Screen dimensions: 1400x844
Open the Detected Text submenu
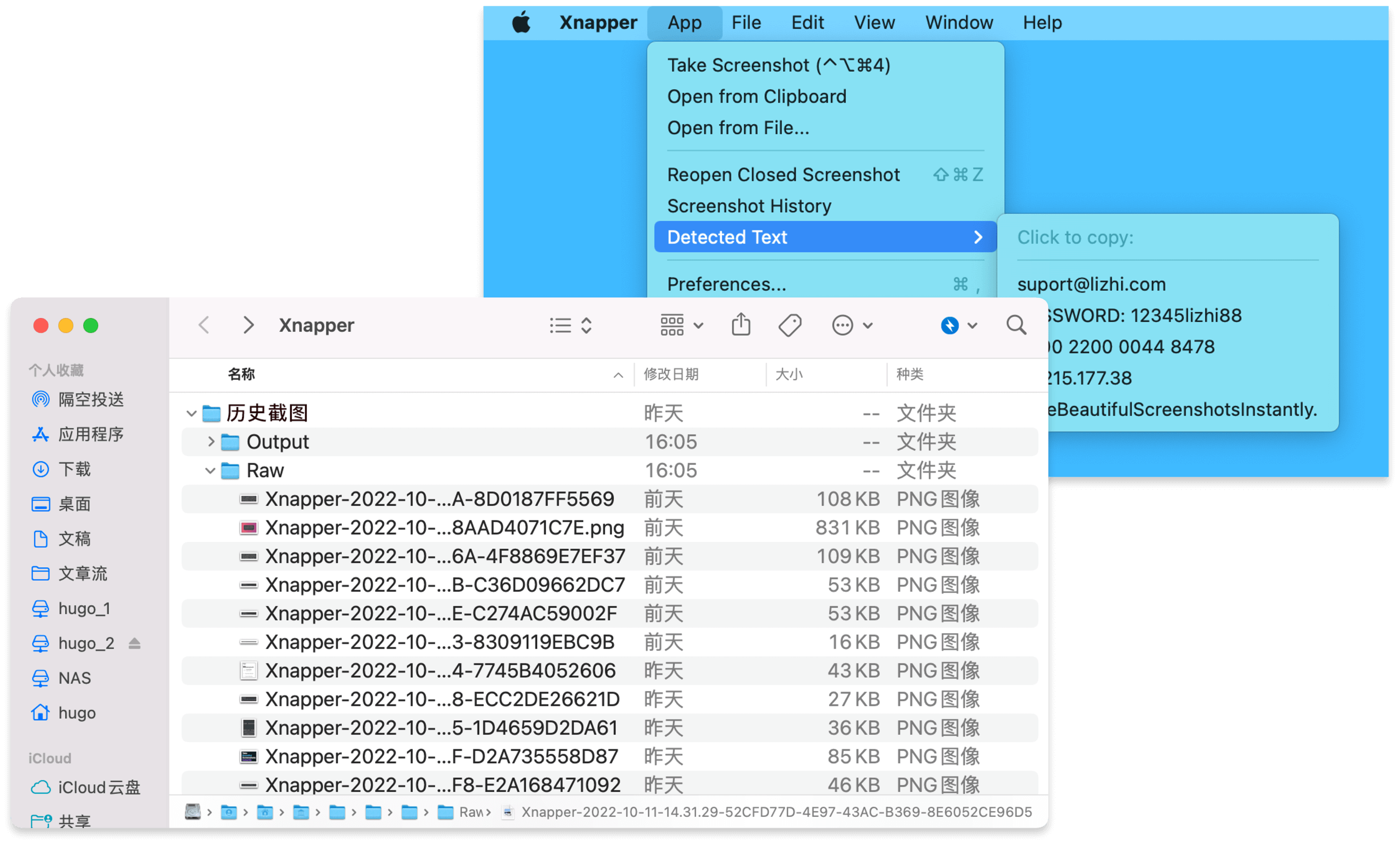point(727,237)
